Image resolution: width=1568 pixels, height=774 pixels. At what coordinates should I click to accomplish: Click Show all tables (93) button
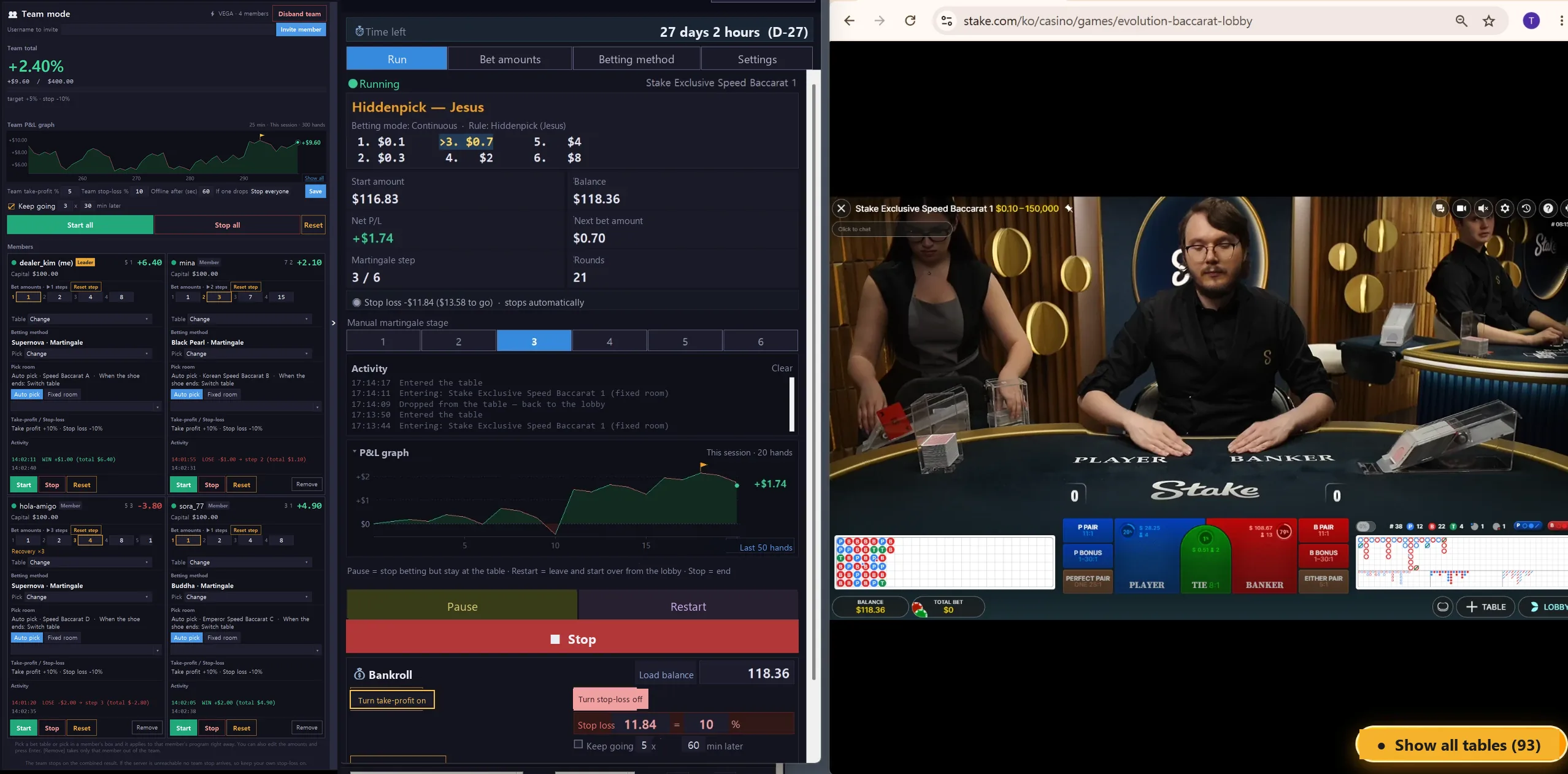(1461, 745)
